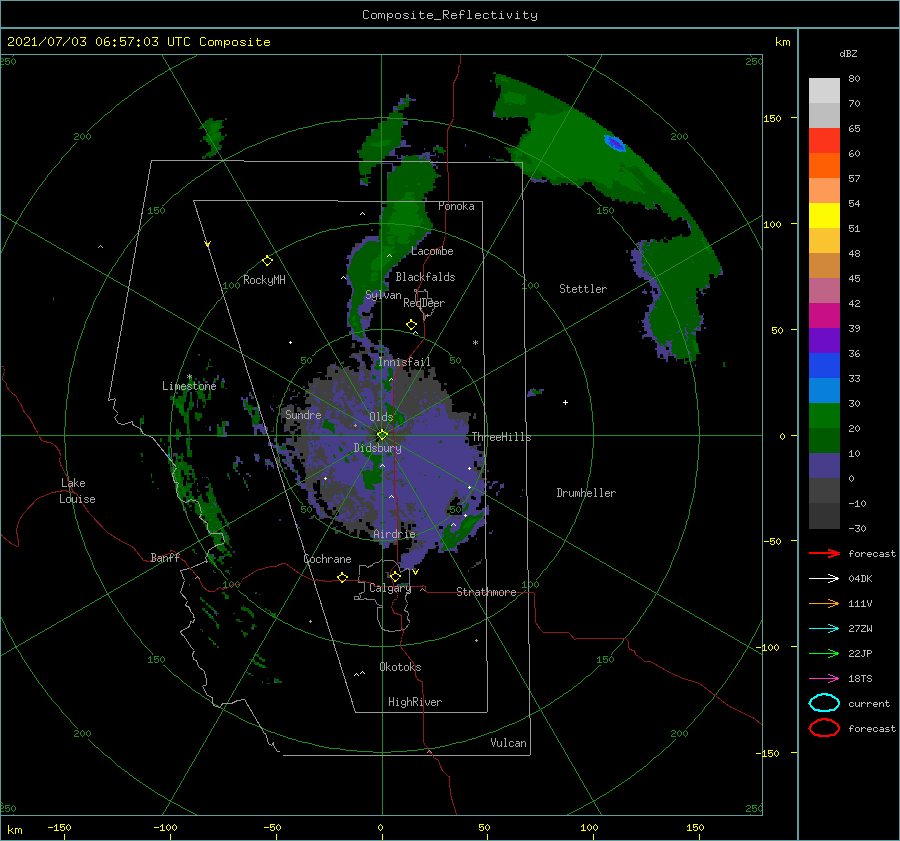900x841 pixels.
Task: Click the white 04DK arrow icon
Action: point(824,579)
